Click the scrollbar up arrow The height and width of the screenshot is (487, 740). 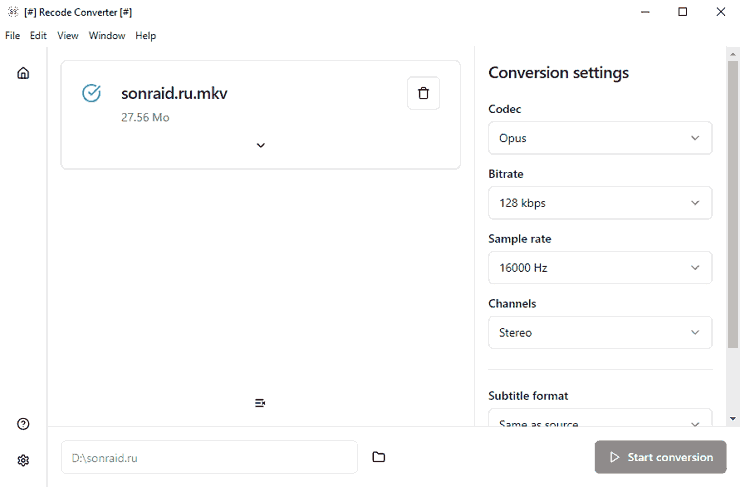click(x=732, y=54)
